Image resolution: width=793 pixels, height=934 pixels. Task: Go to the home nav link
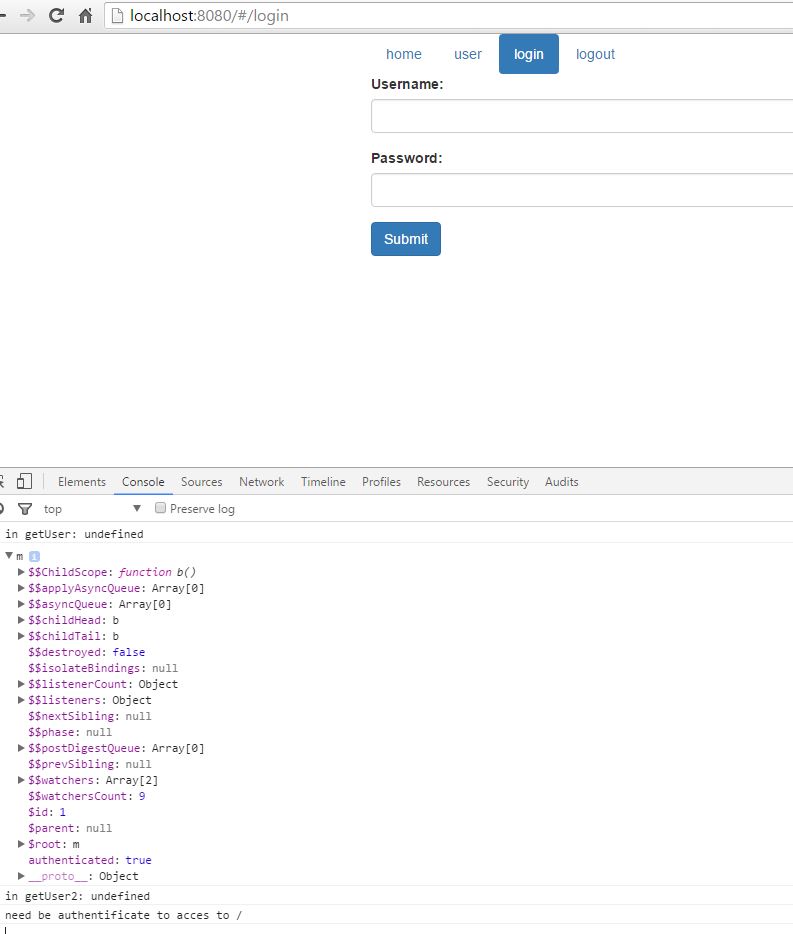coord(403,54)
